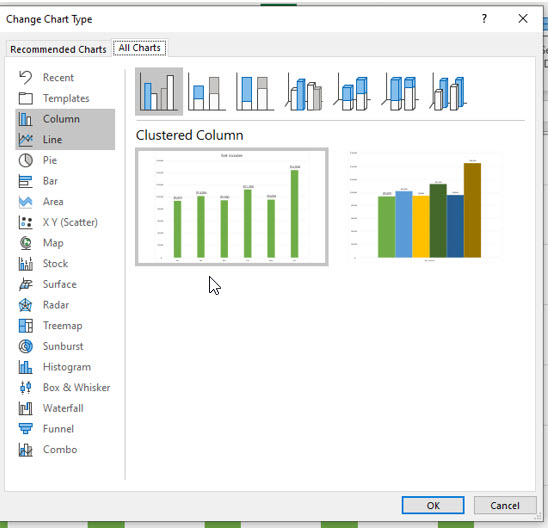
Task: Pick the multicolored column chart preview
Action: pyautogui.click(x=425, y=207)
